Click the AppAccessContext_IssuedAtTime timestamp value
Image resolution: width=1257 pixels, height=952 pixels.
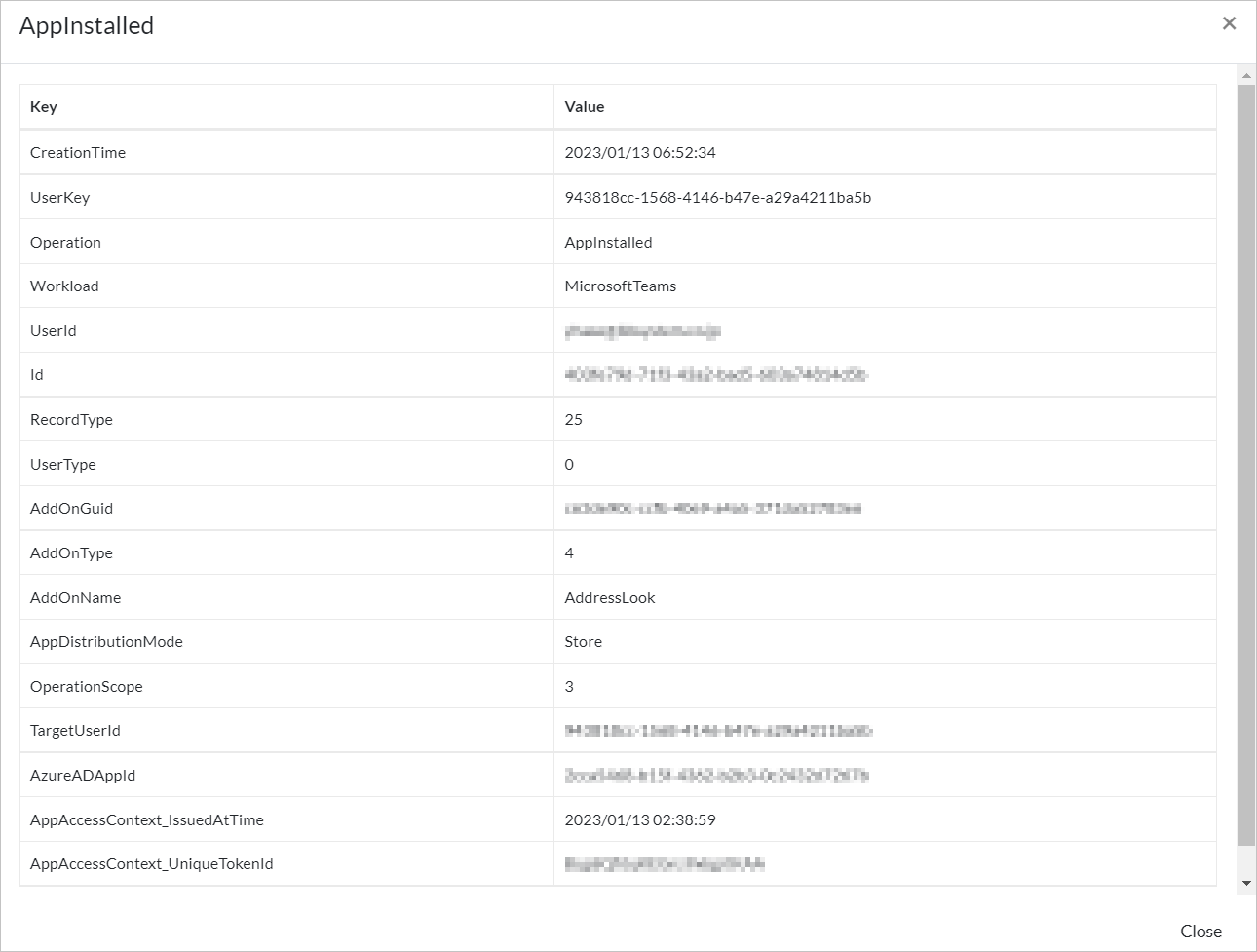tap(640, 820)
